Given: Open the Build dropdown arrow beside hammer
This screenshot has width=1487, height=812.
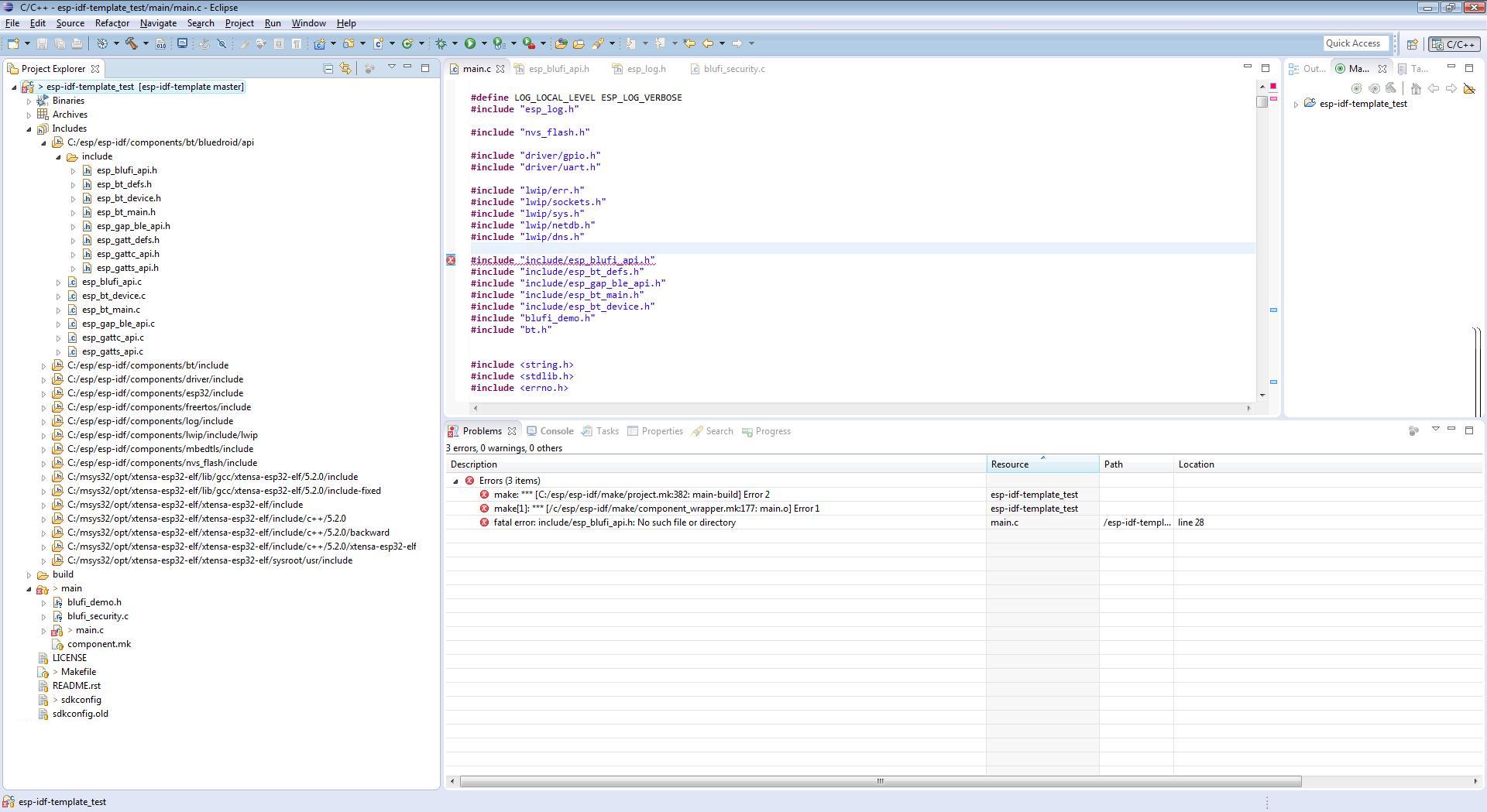Looking at the screenshot, I should [x=146, y=43].
